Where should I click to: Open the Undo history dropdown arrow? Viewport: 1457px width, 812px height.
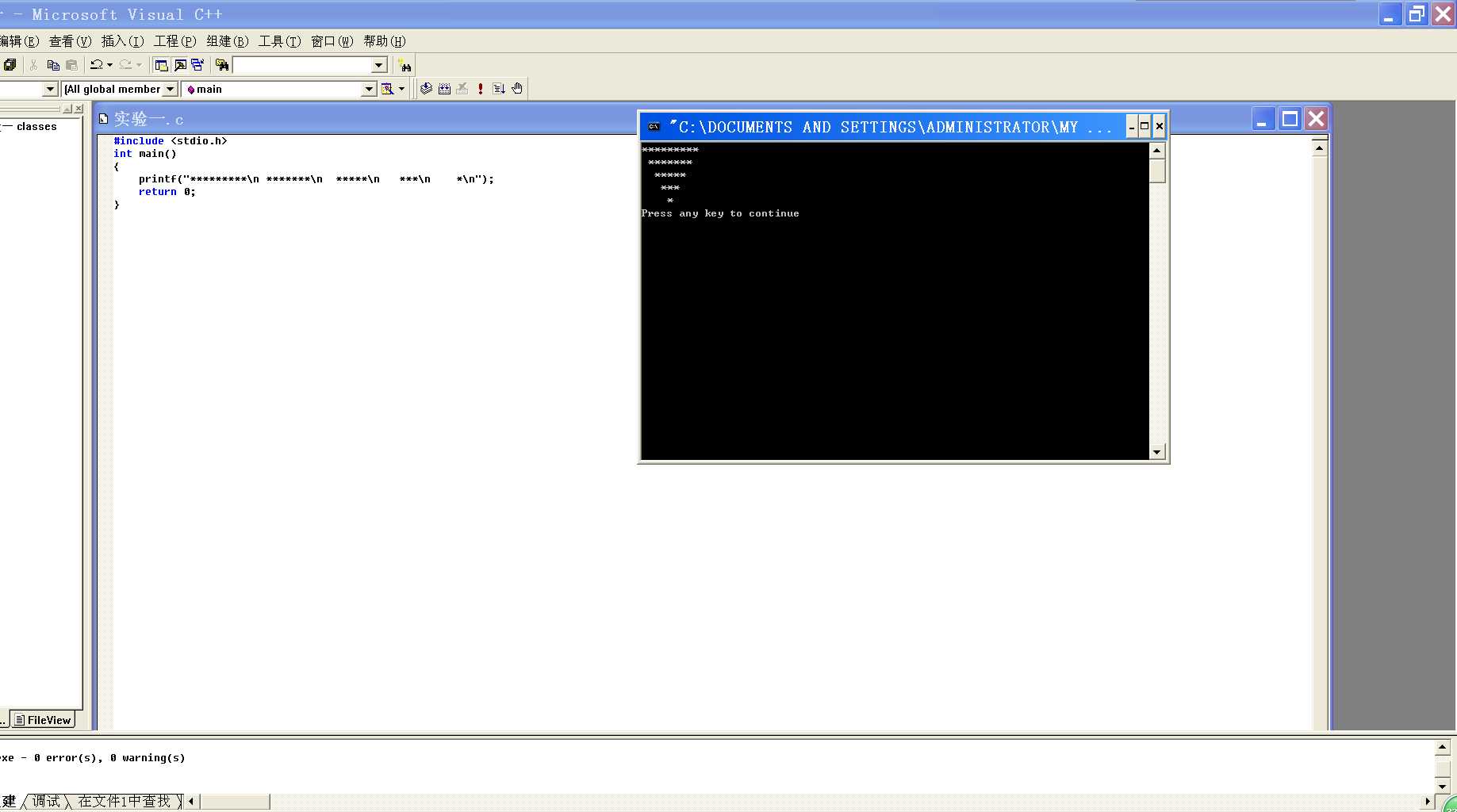(x=109, y=65)
